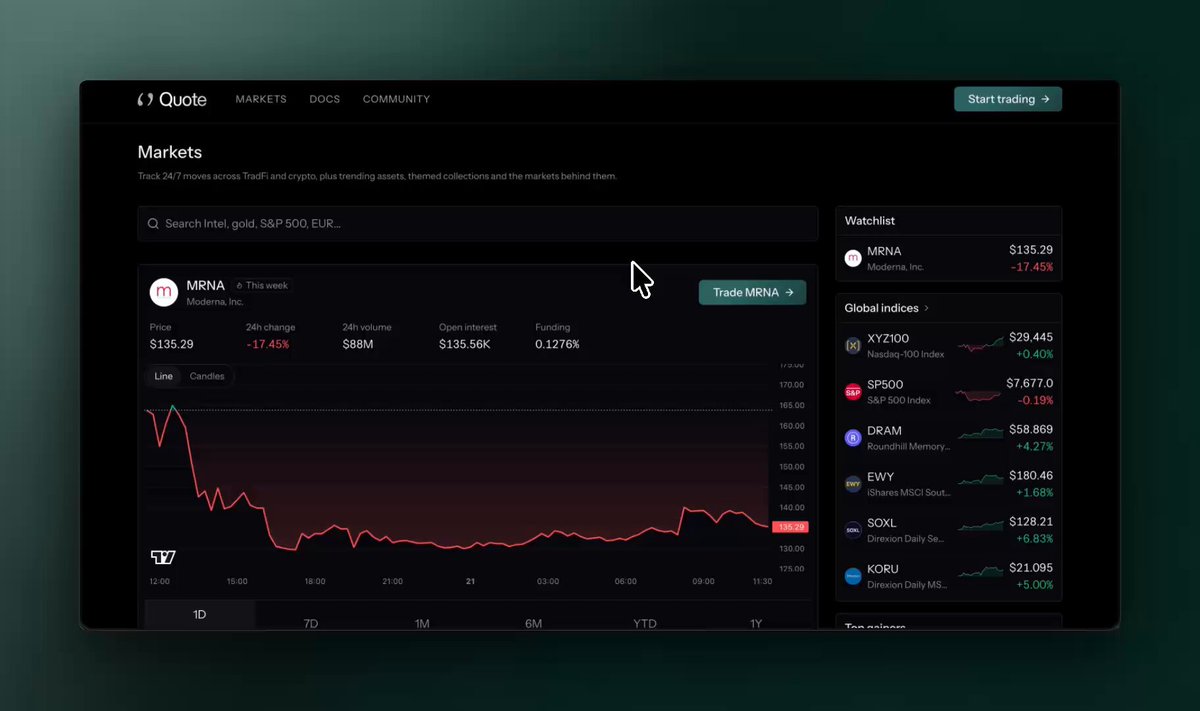Click the S&P 500 index icon

pyautogui.click(x=853, y=392)
